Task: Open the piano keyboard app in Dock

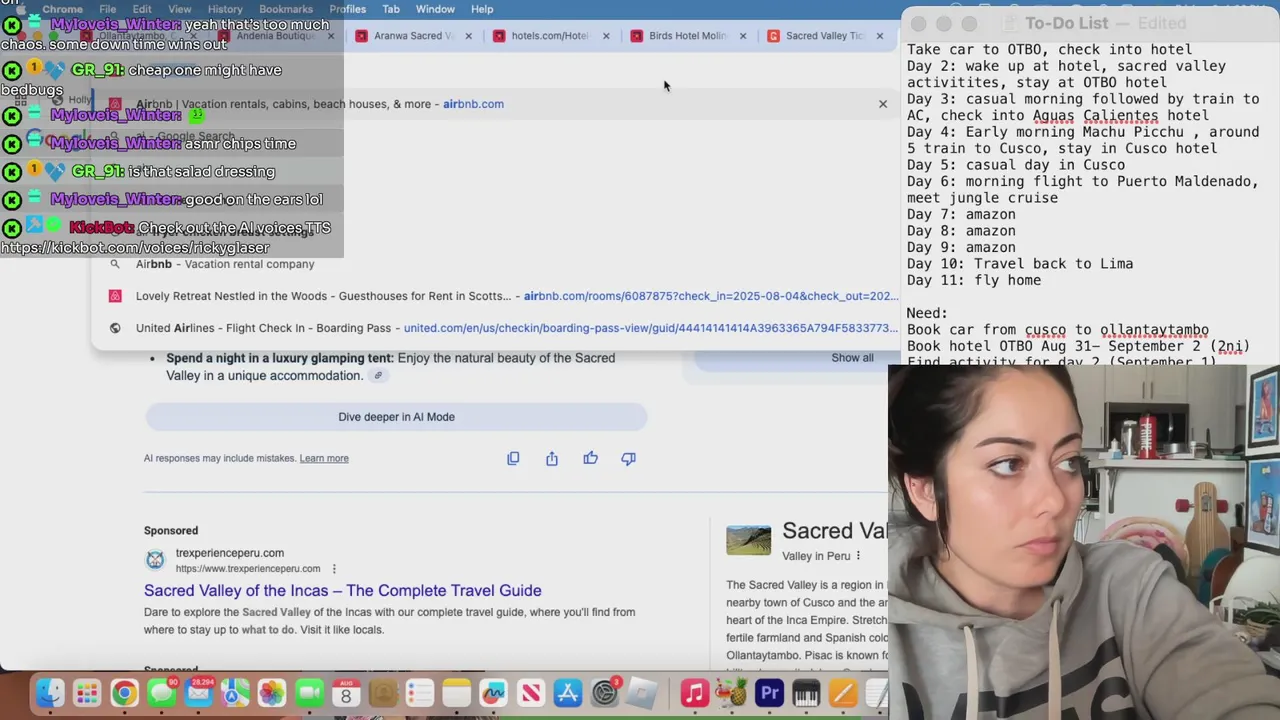Action: pyautogui.click(x=806, y=693)
